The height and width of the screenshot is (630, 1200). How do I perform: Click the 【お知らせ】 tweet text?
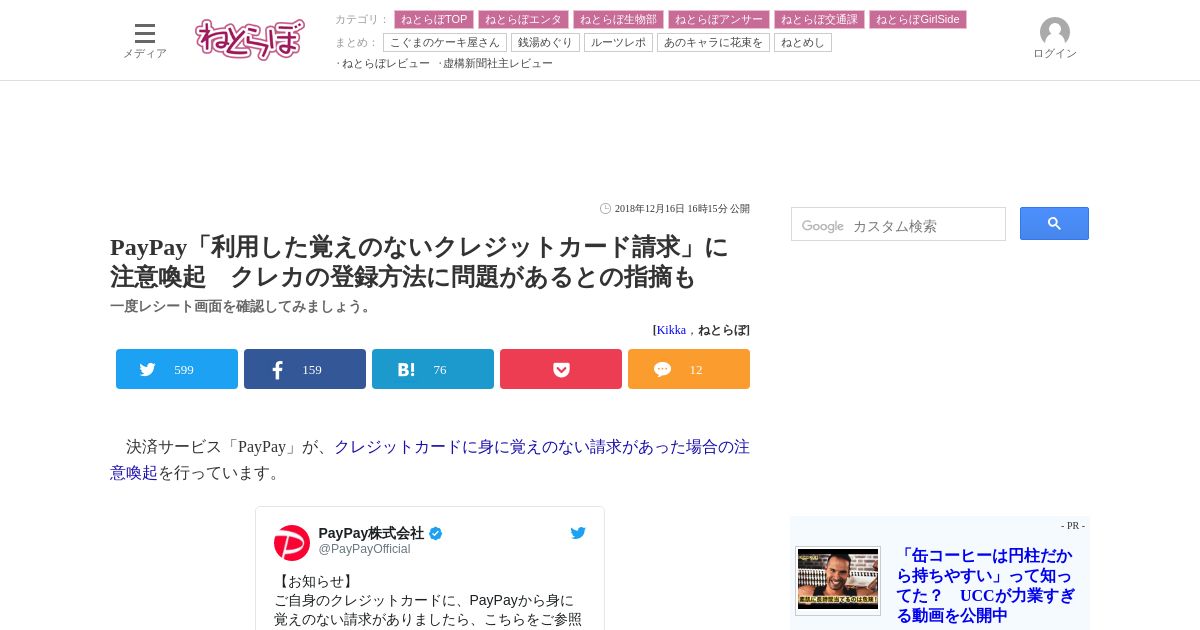pyautogui.click(x=315, y=581)
